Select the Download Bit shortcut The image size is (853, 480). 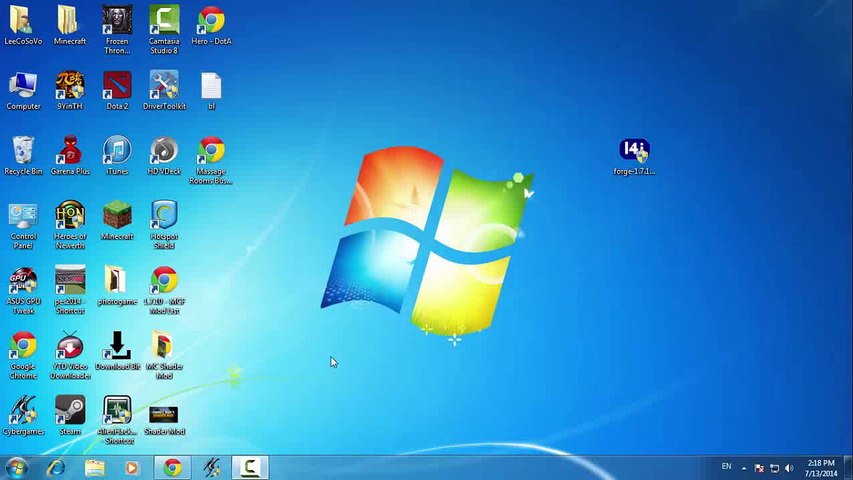[x=117, y=351]
